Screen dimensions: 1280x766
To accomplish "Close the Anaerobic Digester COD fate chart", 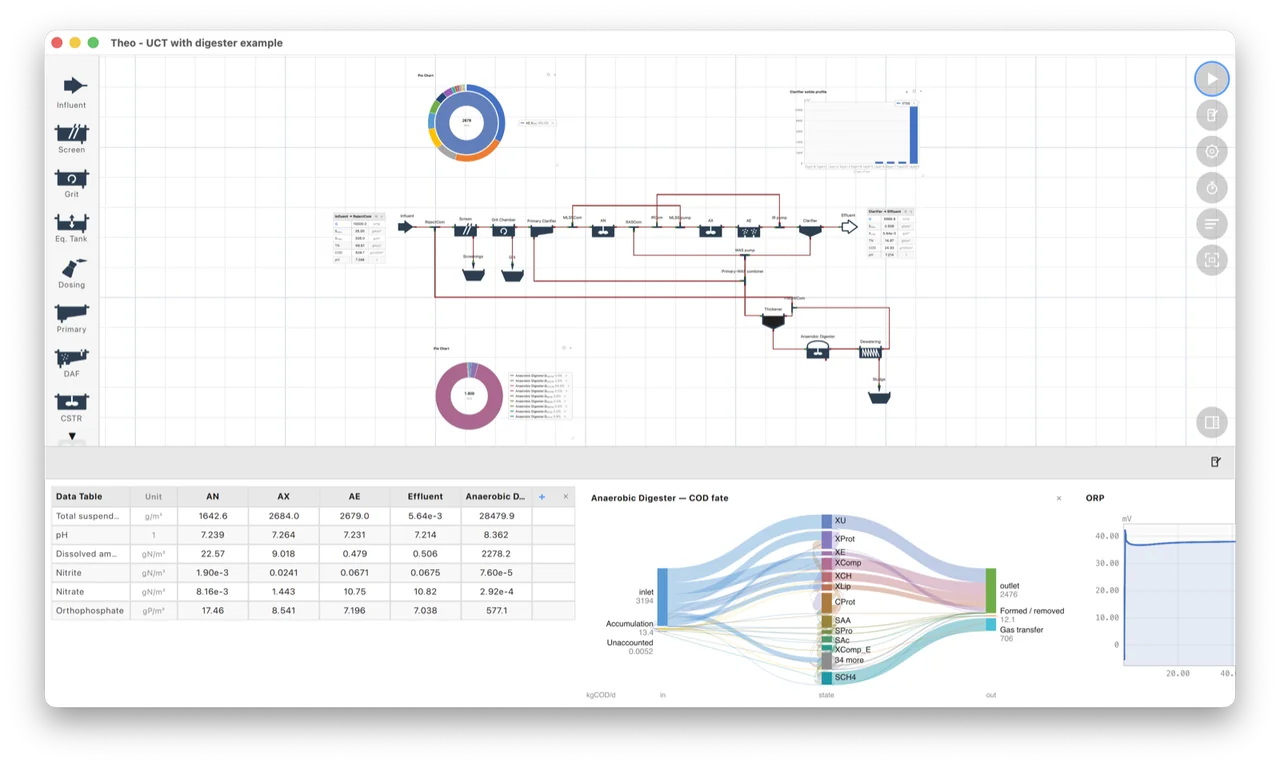I will point(1059,498).
